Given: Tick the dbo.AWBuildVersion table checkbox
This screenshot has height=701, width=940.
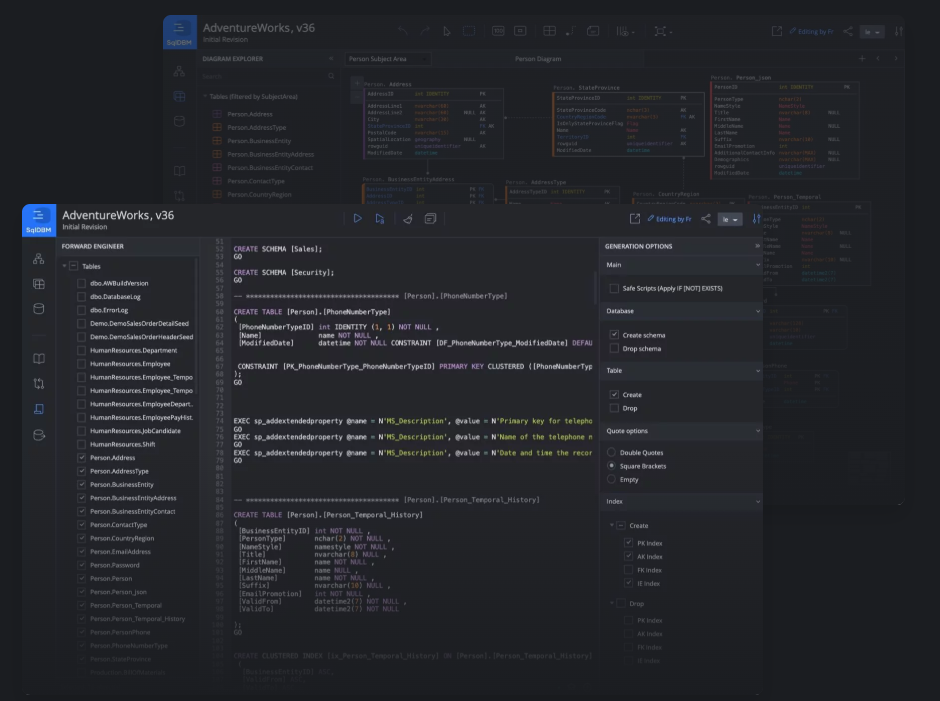Looking at the screenshot, I should (82, 283).
